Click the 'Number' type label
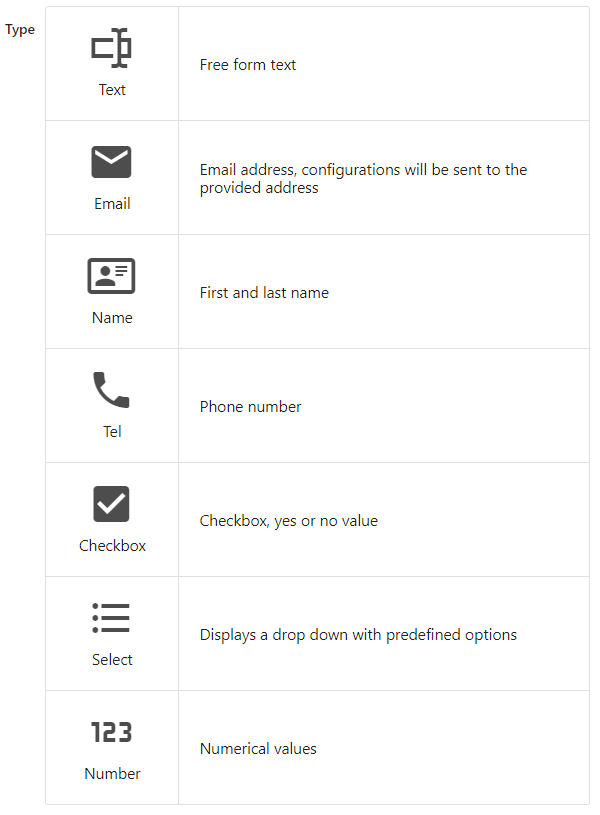This screenshot has height=815, width=600. (x=112, y=774)
